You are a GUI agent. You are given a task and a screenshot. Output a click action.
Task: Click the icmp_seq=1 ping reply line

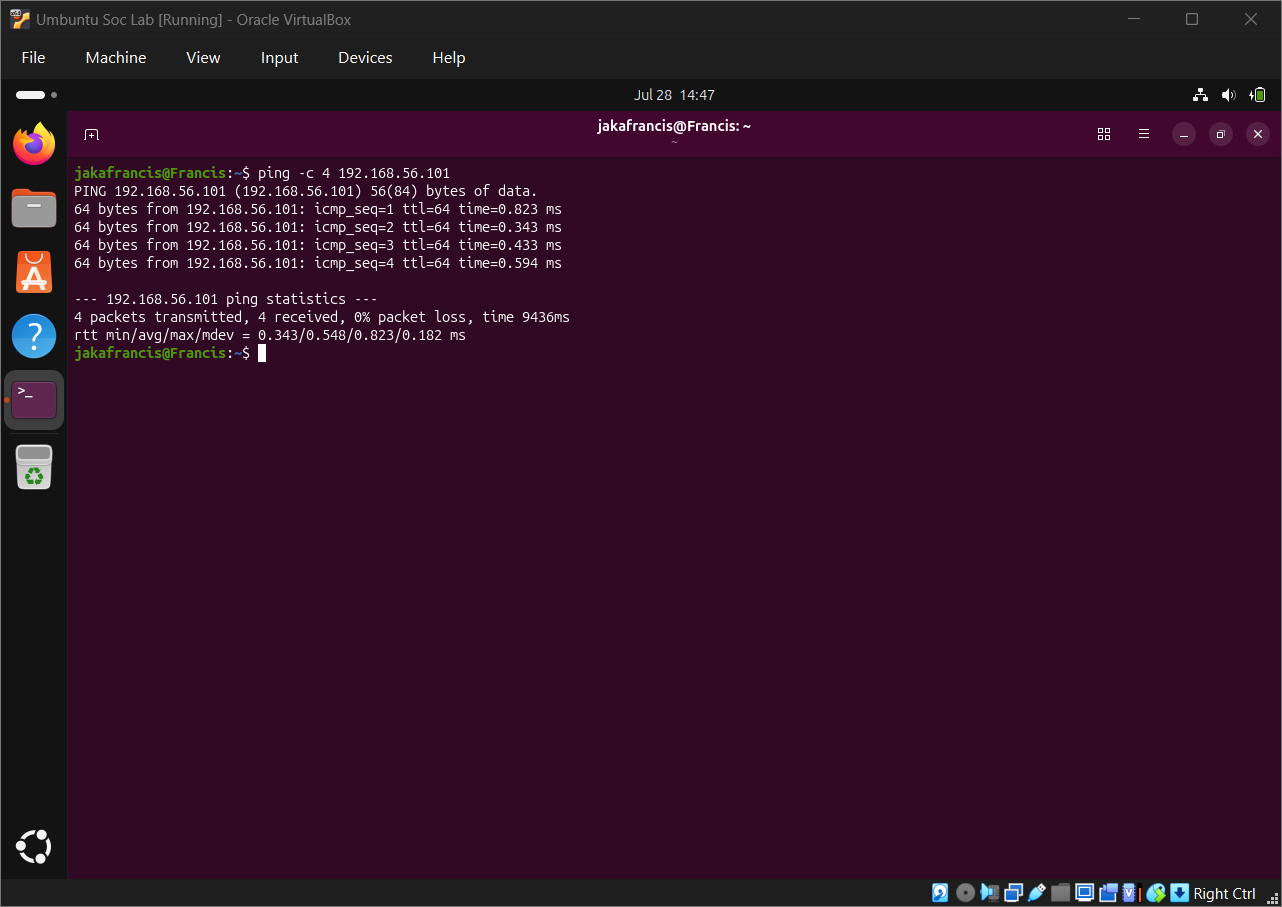318,209
